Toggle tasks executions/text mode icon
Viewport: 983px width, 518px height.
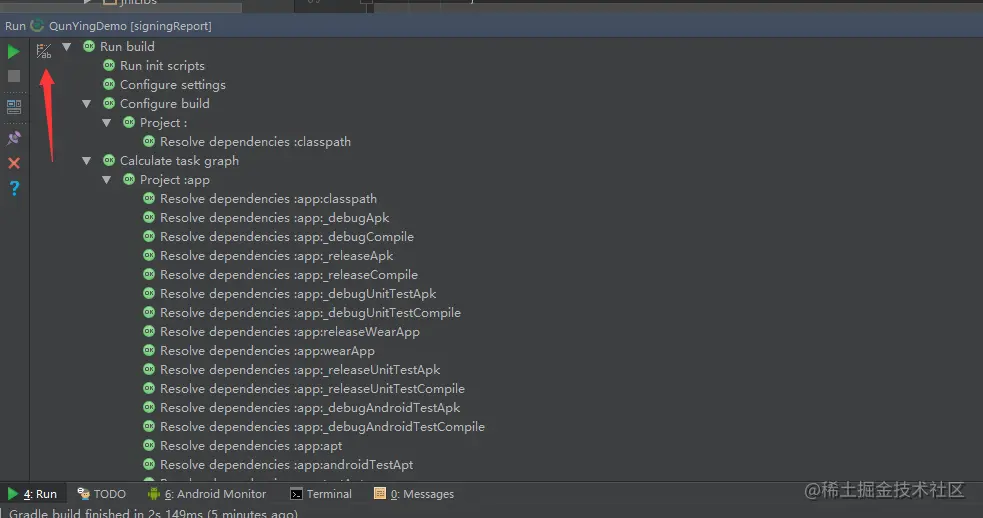44,51
